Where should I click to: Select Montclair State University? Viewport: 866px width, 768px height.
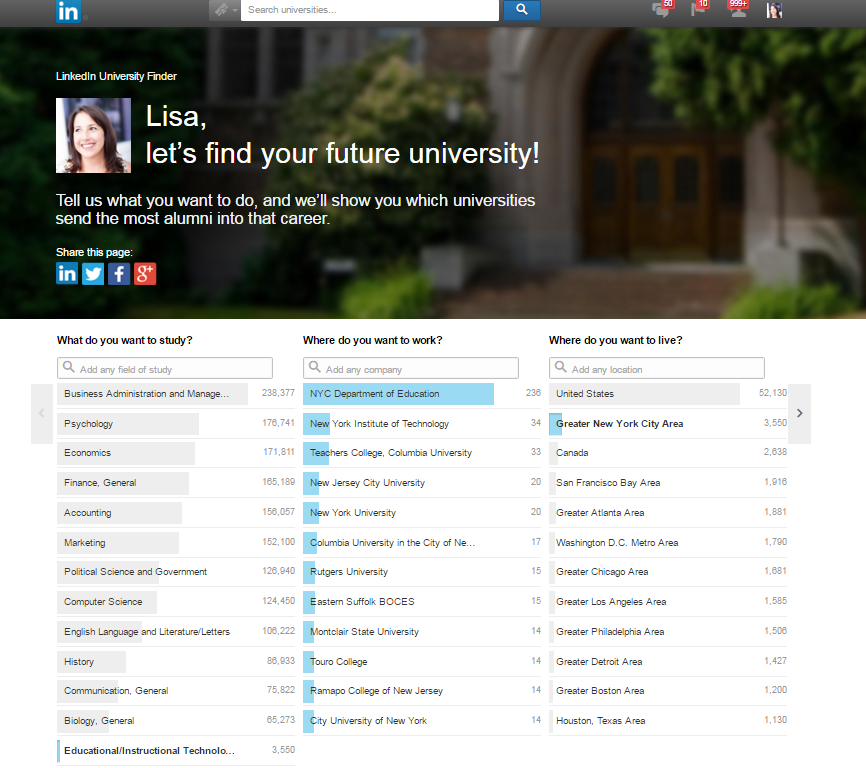click(422, 632)
